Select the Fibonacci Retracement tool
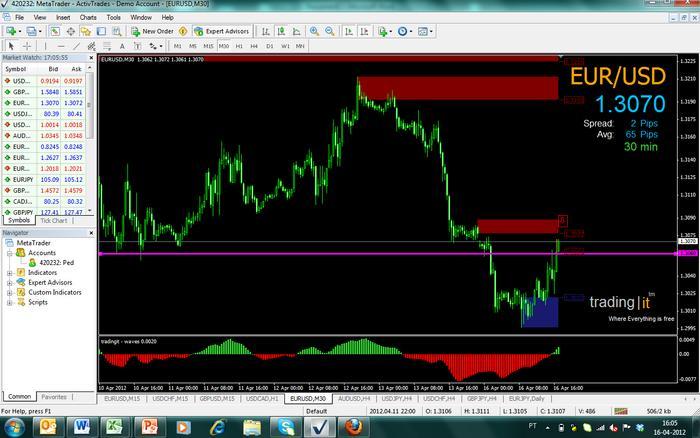 click(107, 46)
